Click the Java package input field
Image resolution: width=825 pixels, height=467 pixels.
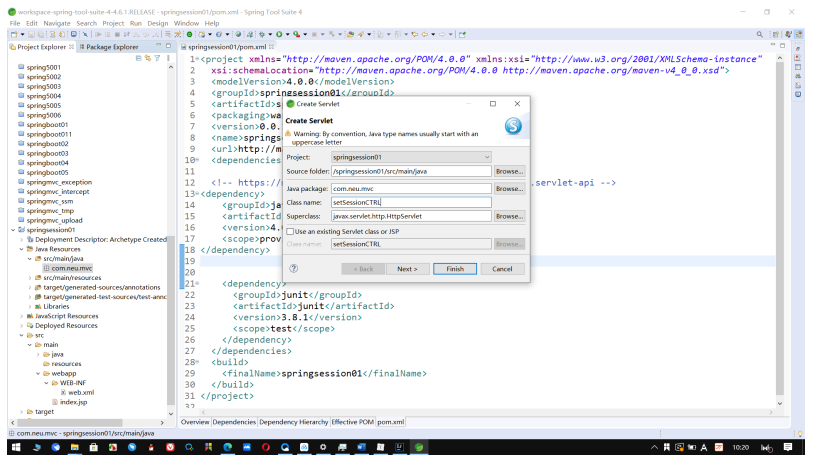(x=411, y=188)
